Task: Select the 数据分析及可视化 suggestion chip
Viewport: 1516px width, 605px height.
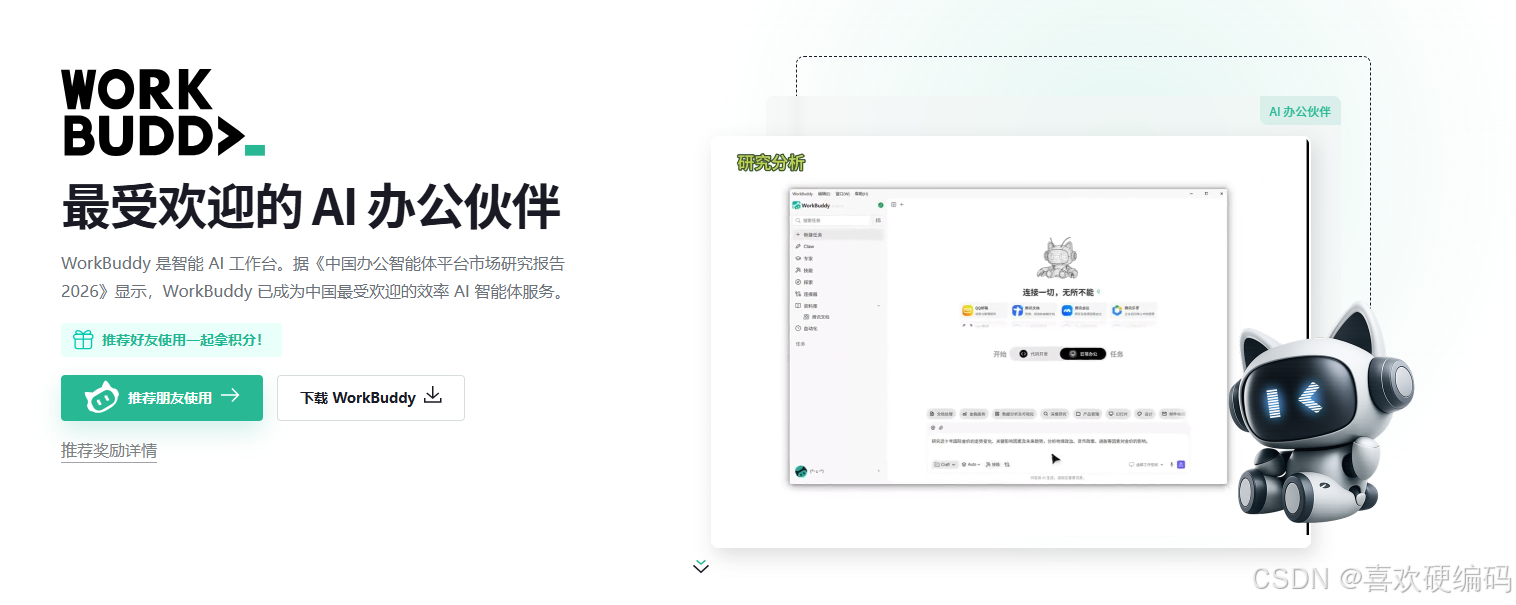Action: tap(1014, 414)
